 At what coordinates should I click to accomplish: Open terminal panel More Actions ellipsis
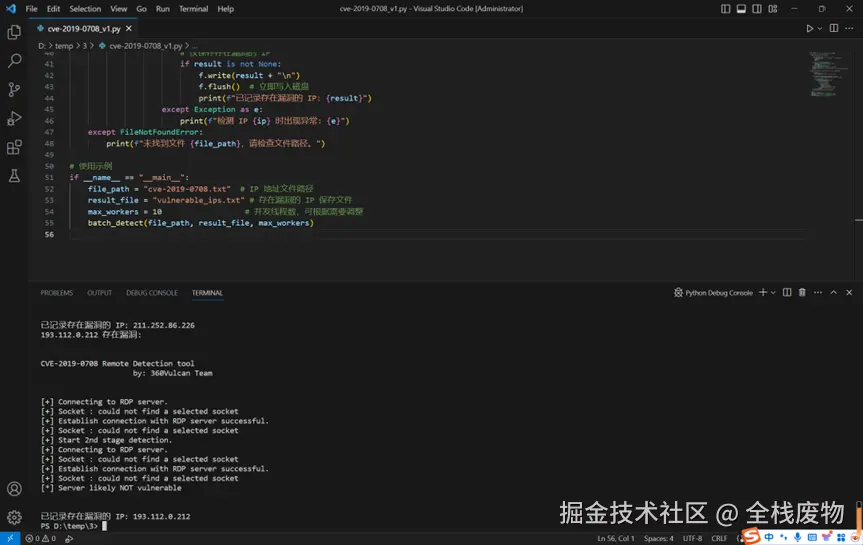point(818,292)
